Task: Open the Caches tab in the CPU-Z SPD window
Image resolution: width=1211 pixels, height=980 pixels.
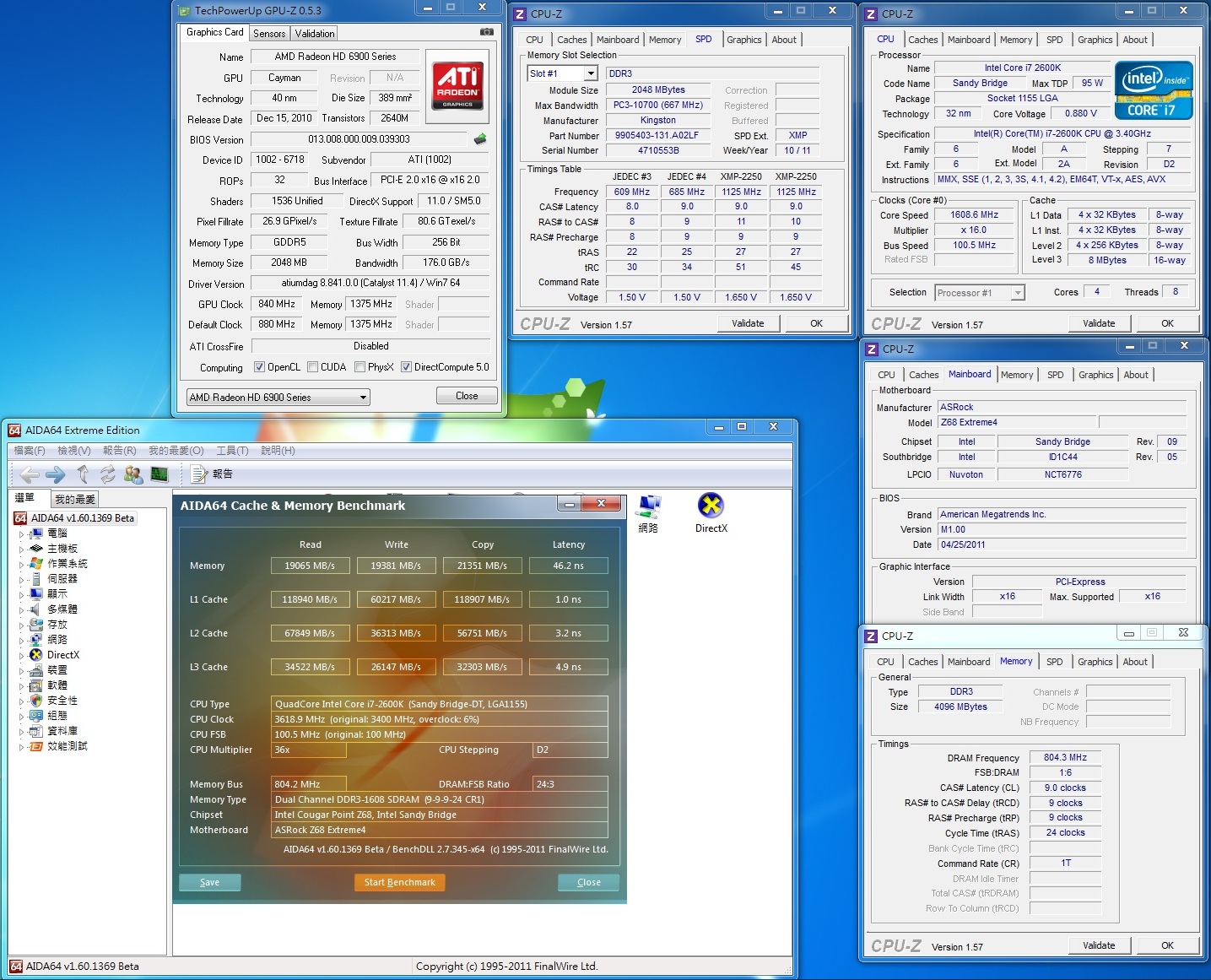Action: coord(571,40)
